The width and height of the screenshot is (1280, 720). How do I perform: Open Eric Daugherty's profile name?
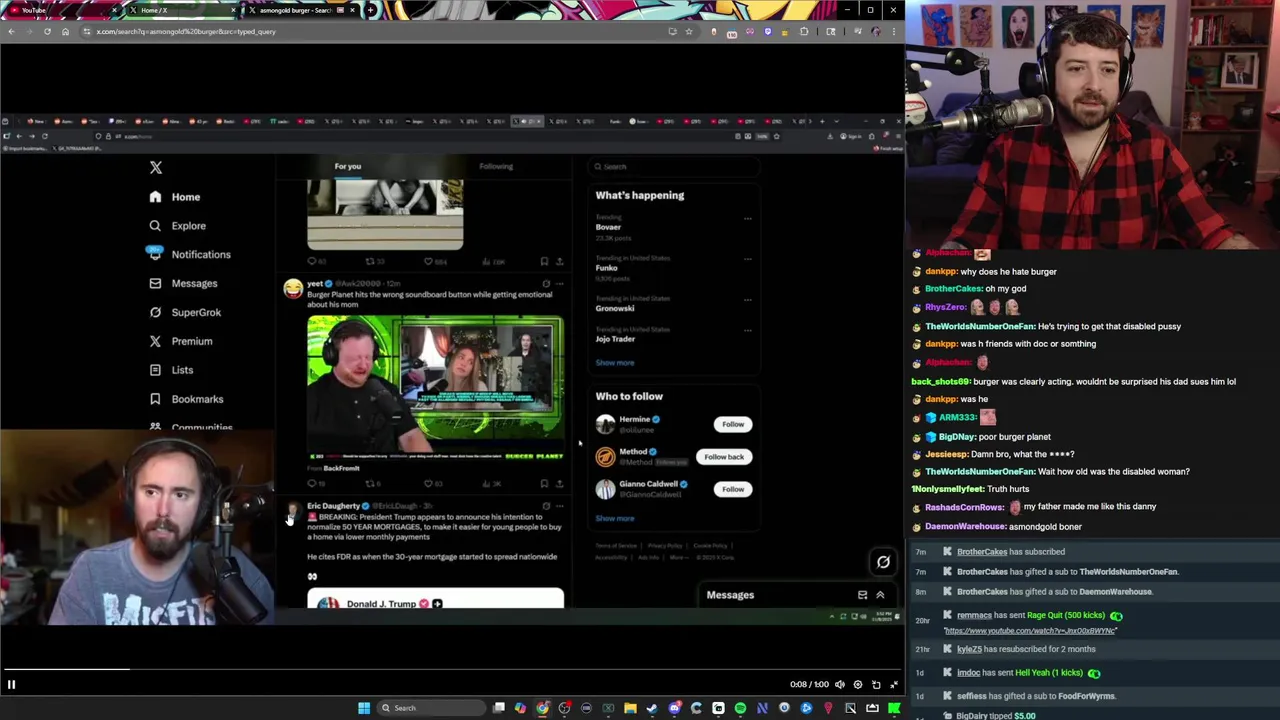(333, 506)
